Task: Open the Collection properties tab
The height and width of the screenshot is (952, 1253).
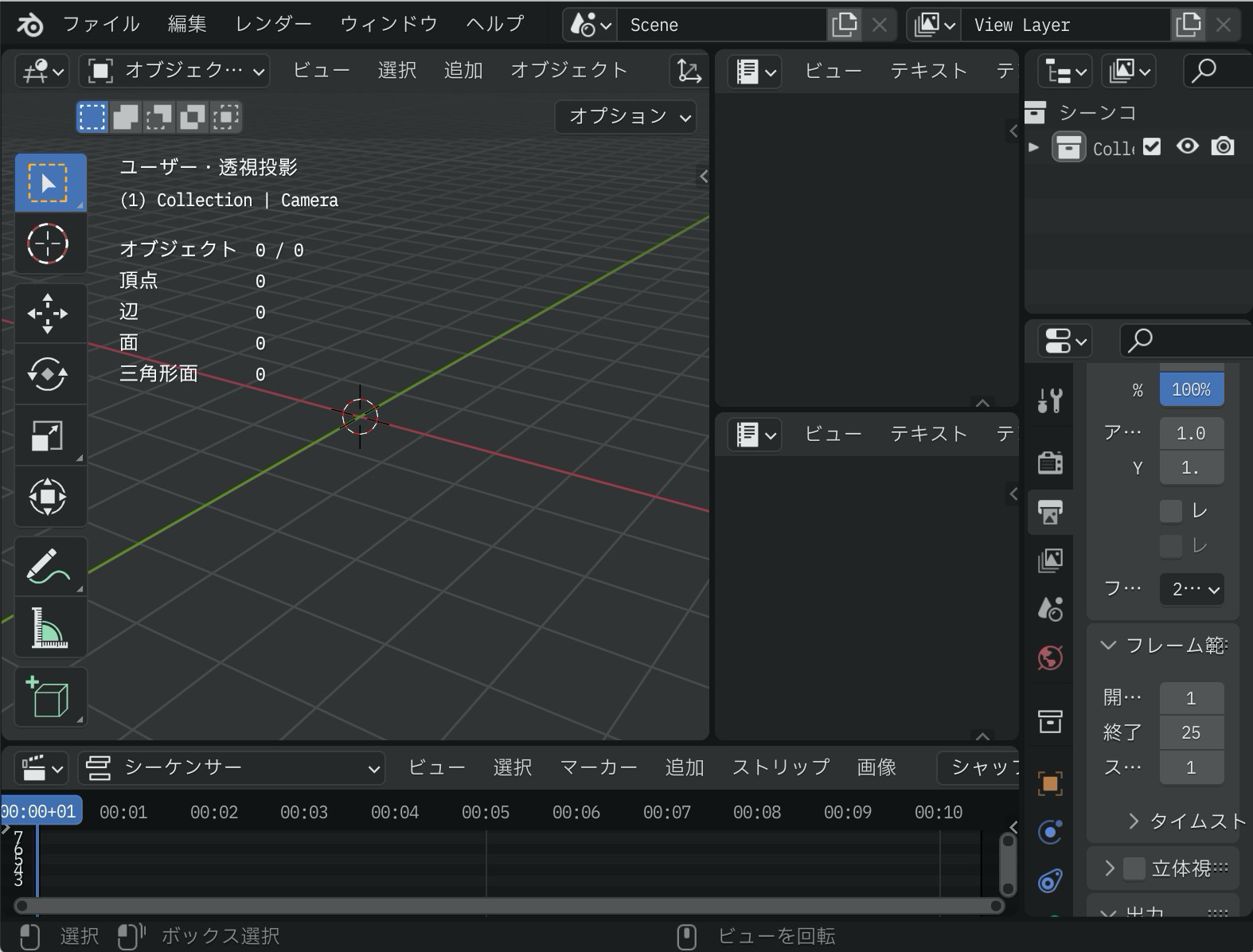Action: (1050, 721)
